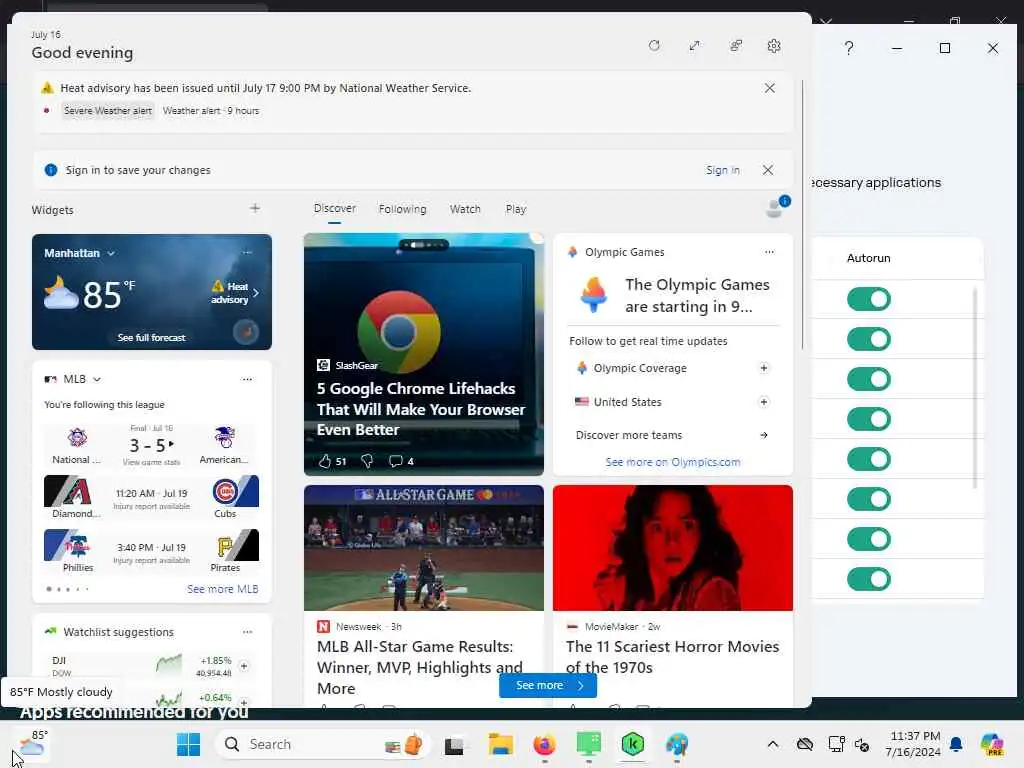Open Olympic Games card more options

tap(769, 251)
